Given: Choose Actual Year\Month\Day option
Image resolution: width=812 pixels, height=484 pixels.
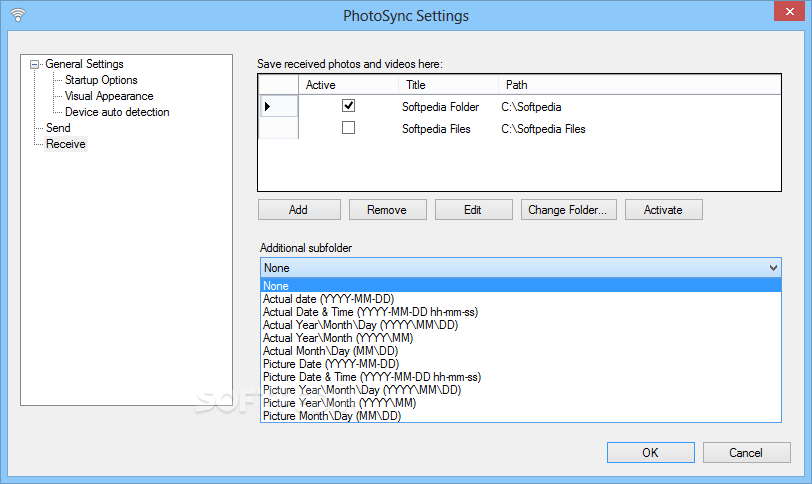Looking at the screenshot, I should [520, 325].
